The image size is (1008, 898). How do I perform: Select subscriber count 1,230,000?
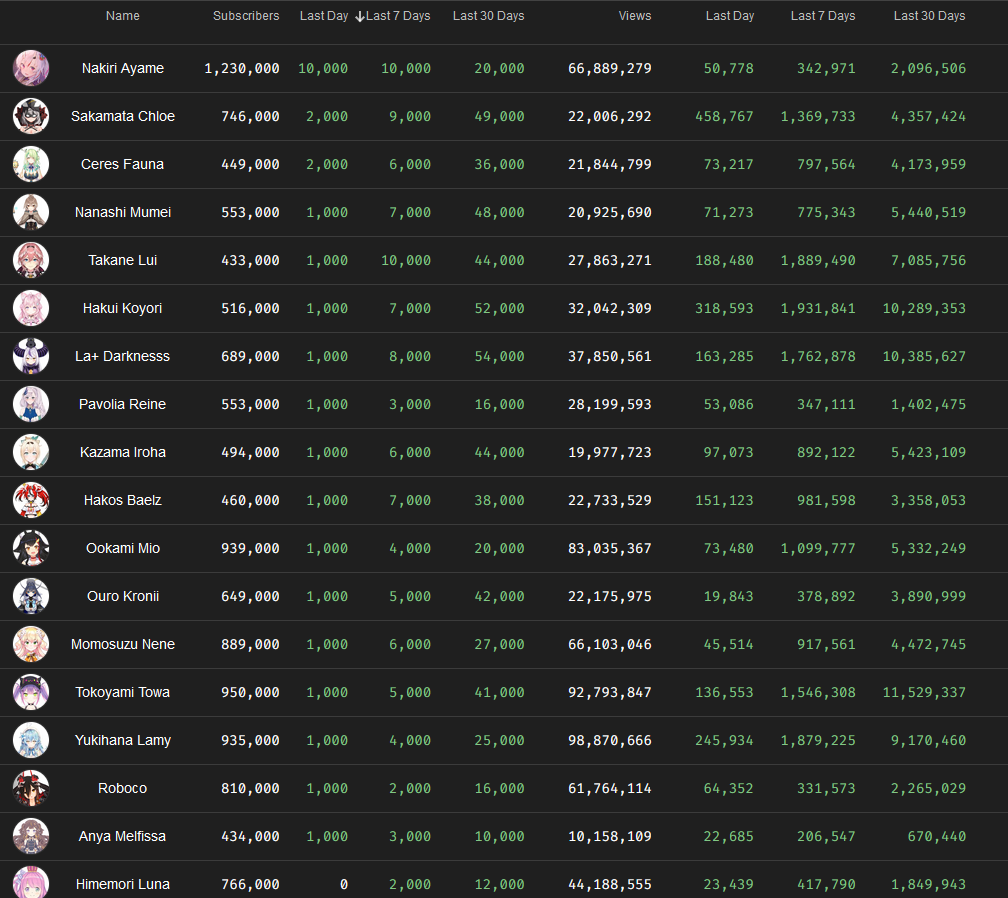point(242,69)
